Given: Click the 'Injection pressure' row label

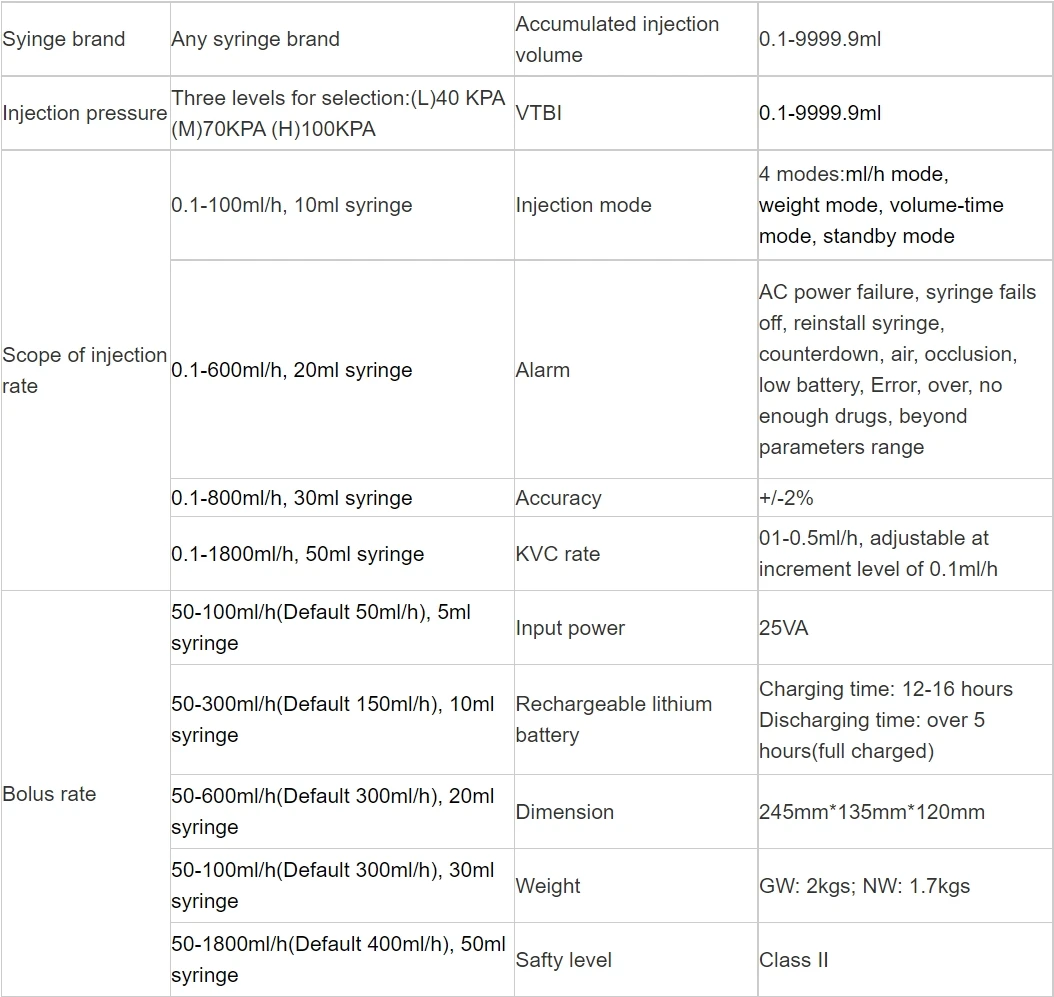Looking at the screenshot, I should [85, 113].
